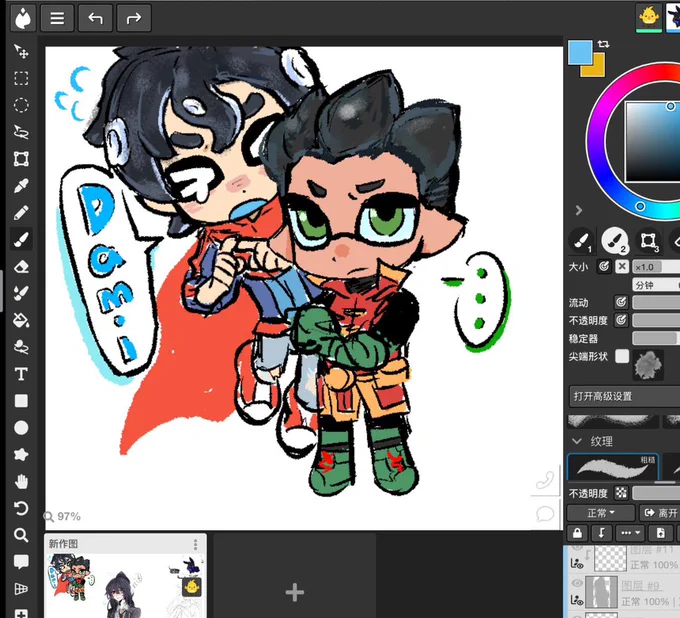Click the yellow chick user avatar
The image size is (680, 618).
pyautogui.click(x=649, y=17)
